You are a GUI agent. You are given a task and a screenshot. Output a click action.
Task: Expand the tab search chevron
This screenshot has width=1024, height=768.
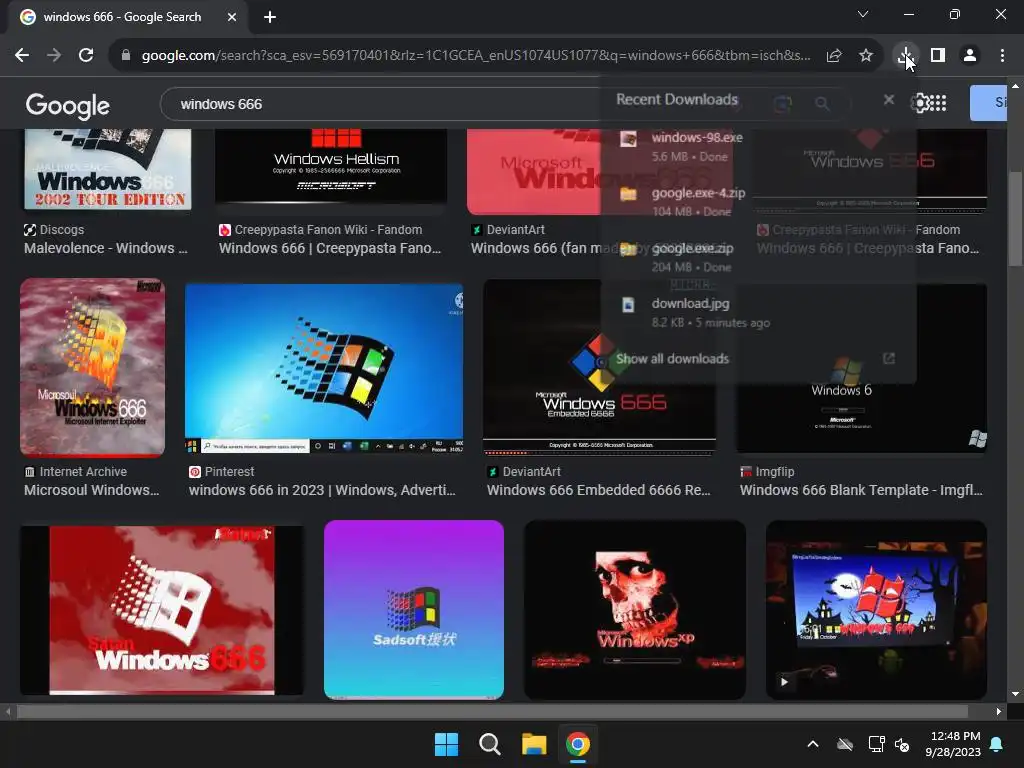coord(863,14)
